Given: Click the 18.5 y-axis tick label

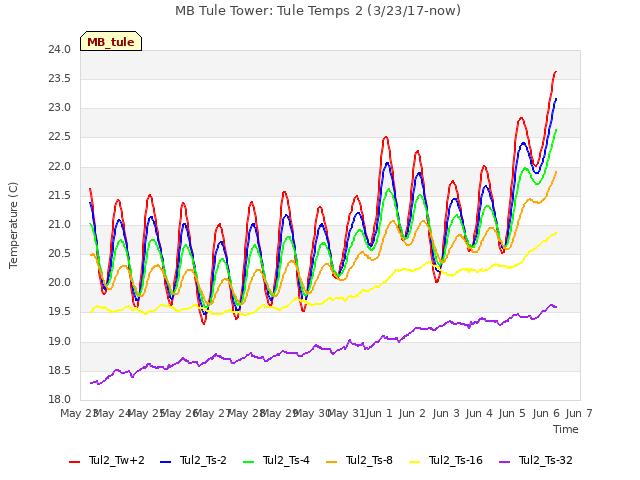Looking at the screenshot, I should (60, 371).
